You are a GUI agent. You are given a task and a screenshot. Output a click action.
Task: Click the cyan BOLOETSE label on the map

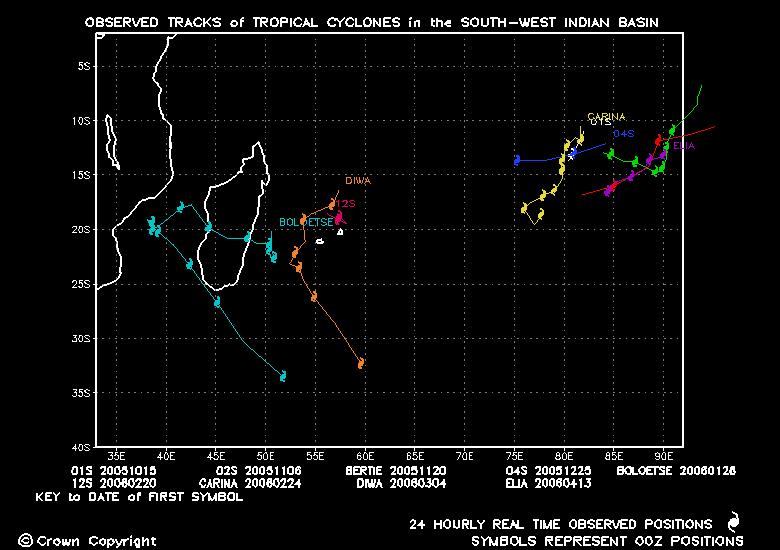[303, 221]
